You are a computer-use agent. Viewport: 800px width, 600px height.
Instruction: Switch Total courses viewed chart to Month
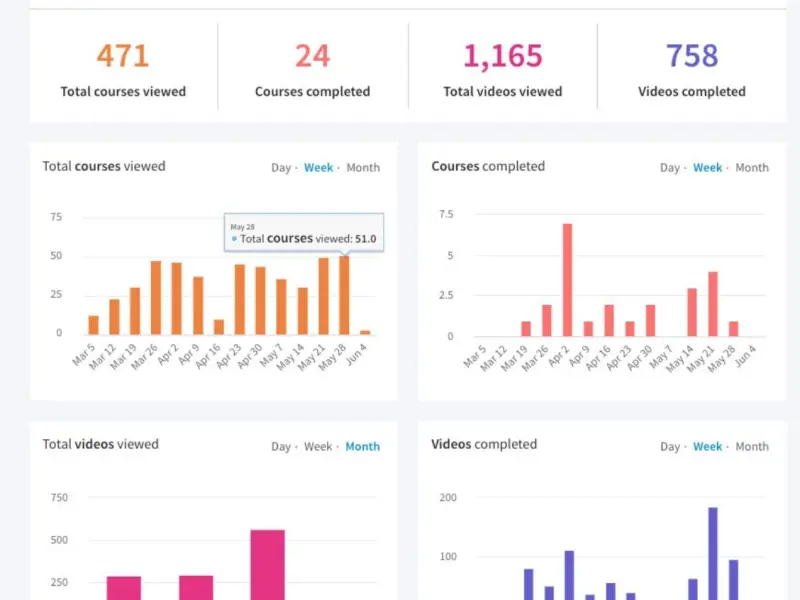tap(363, 168)
